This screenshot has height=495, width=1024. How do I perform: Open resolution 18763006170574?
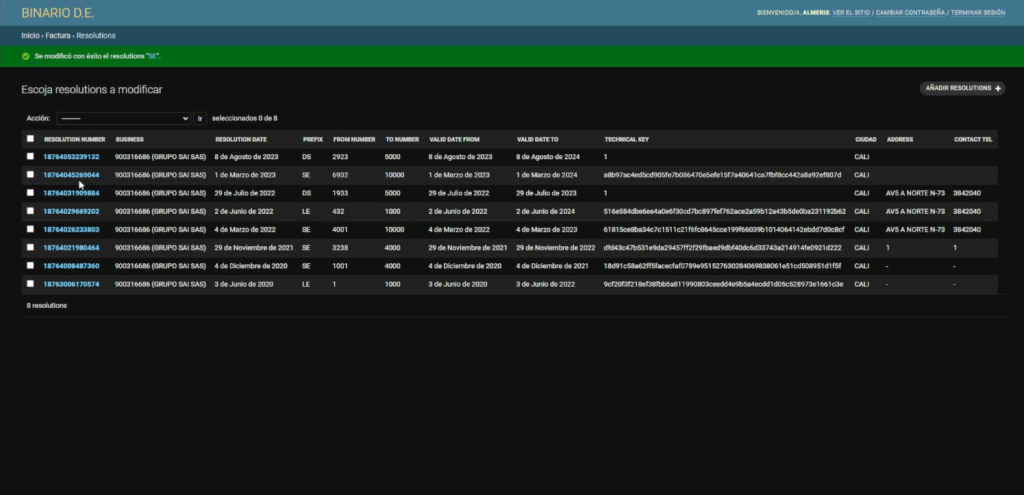71,284
